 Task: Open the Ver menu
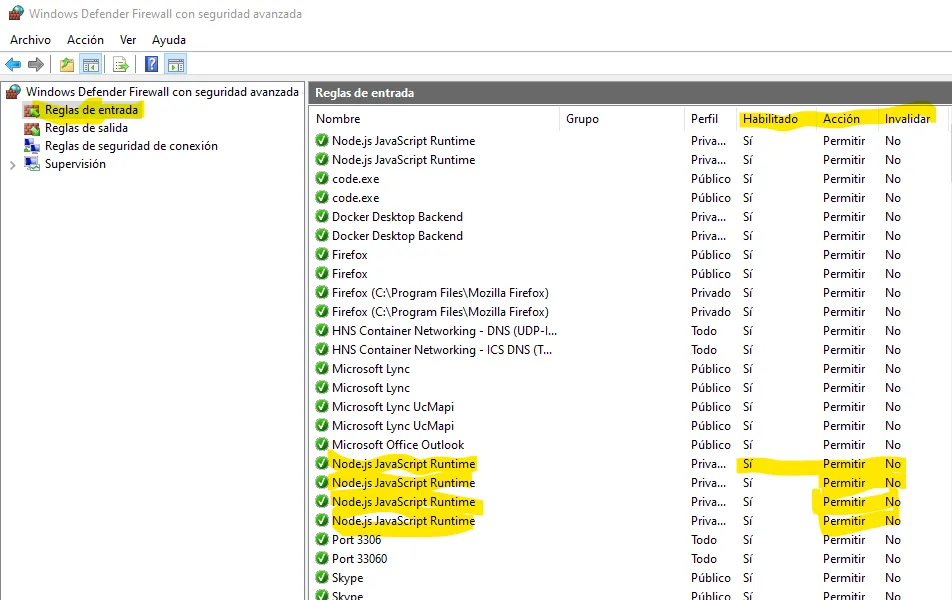coord(128,39)
